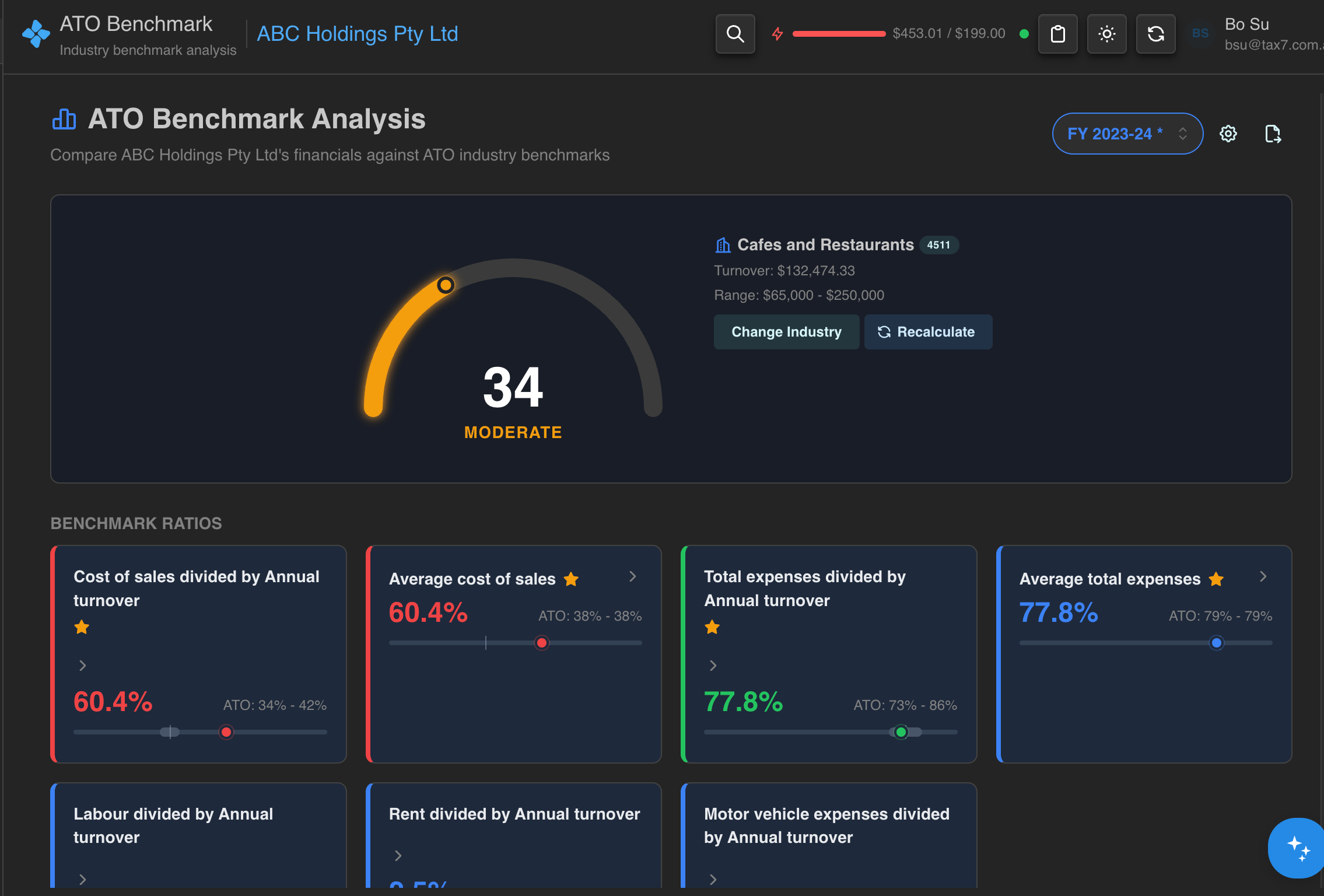This screenshot has width=1324, height=896.
Task: Click ABC Holdings Pty Ltd company name
Action: pos(357,34)
